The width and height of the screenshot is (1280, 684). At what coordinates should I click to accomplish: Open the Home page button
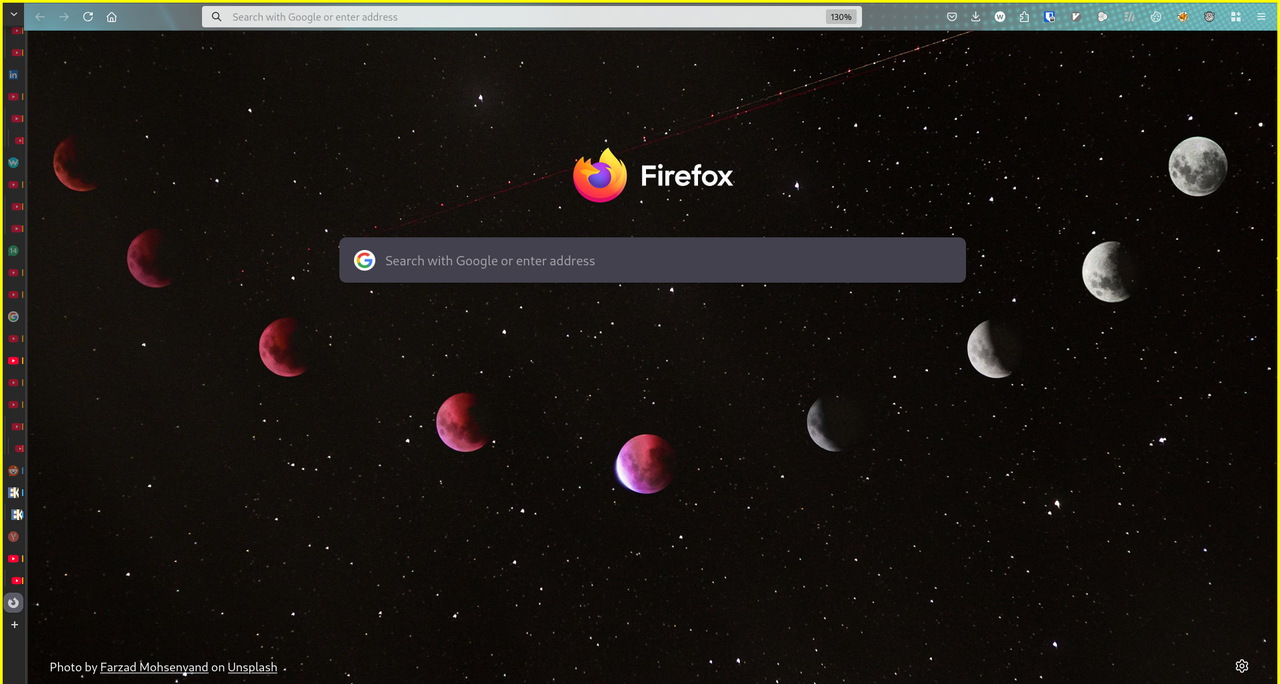[112, 17]
